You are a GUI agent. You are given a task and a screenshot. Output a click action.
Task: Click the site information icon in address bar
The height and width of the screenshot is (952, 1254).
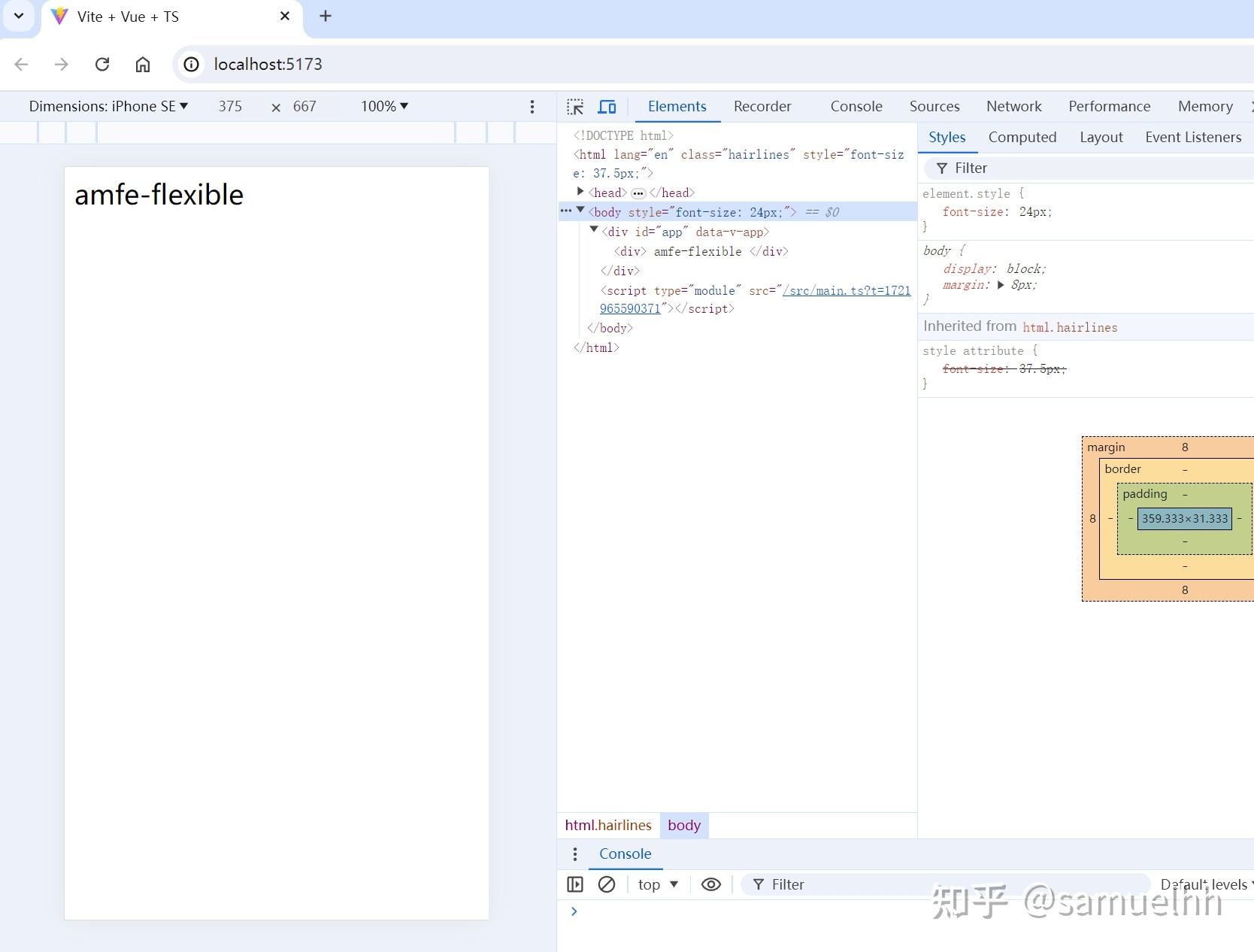pyautogui.click(x=190, y=64)
